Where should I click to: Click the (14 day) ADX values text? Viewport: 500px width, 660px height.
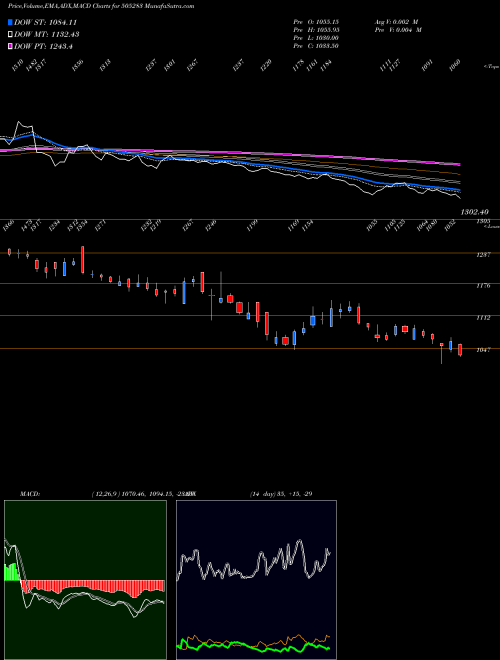coord(281,494)
